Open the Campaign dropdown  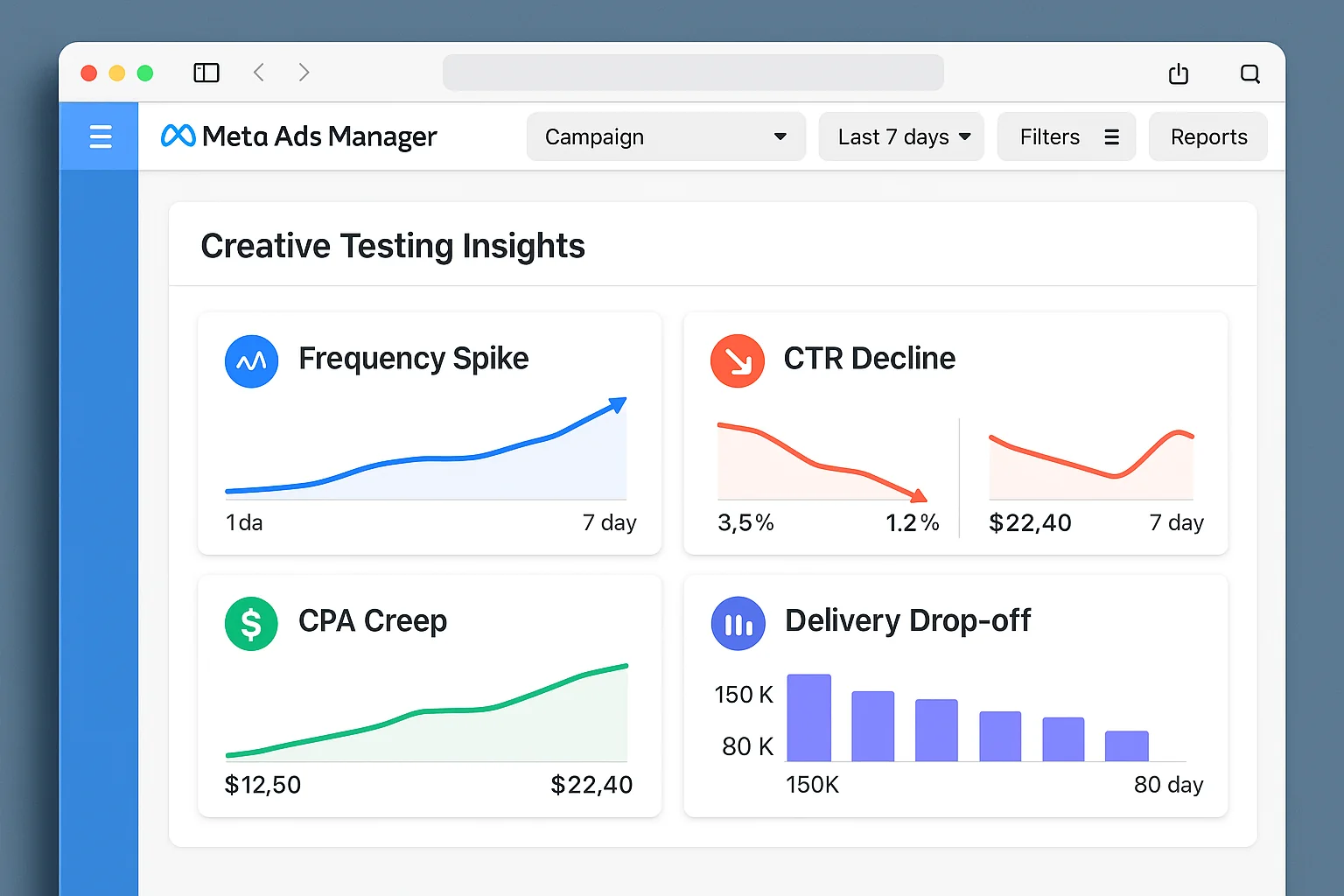tap(665, 136)
